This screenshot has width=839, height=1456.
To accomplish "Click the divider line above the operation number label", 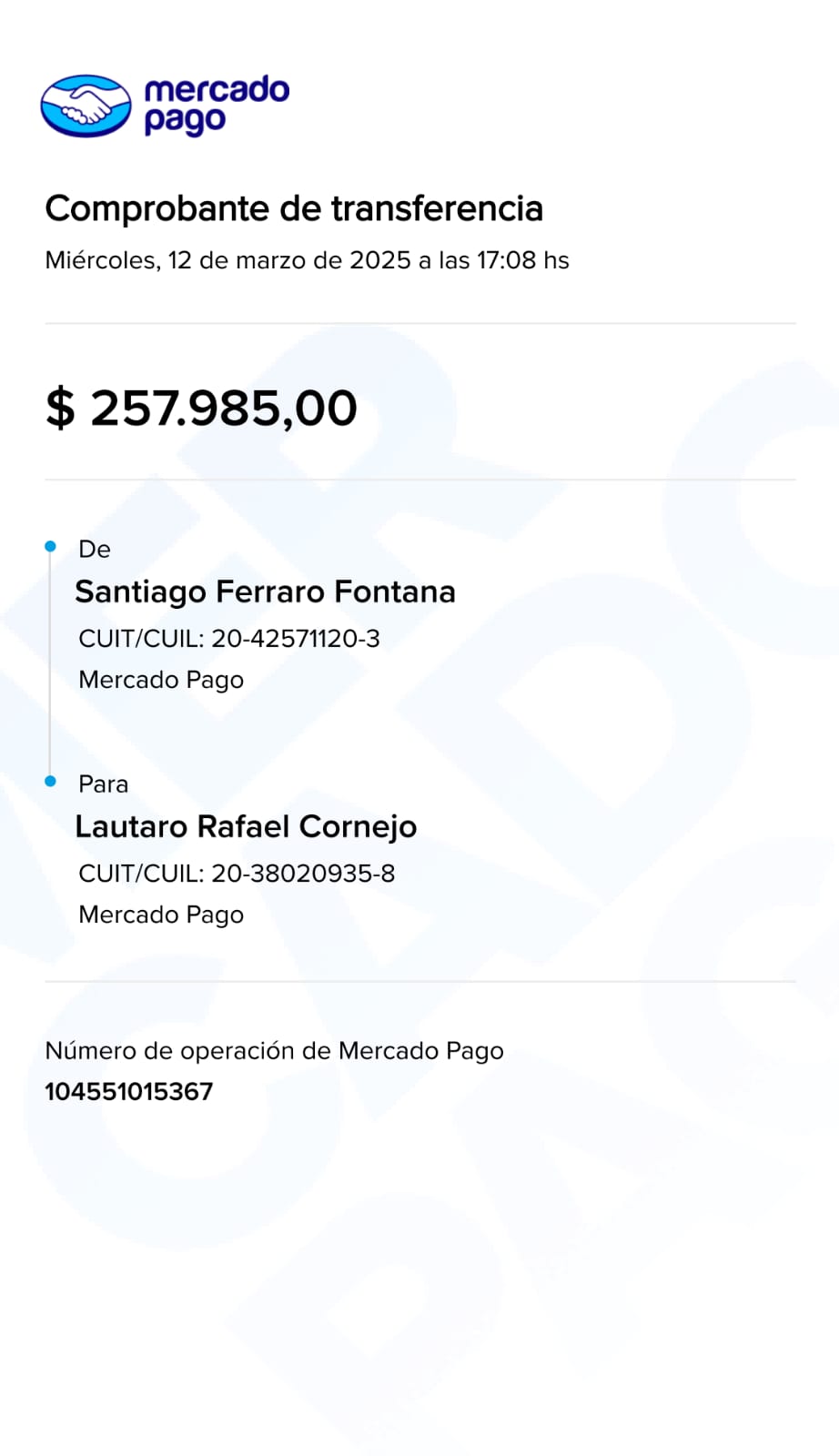I will (419, 982).
